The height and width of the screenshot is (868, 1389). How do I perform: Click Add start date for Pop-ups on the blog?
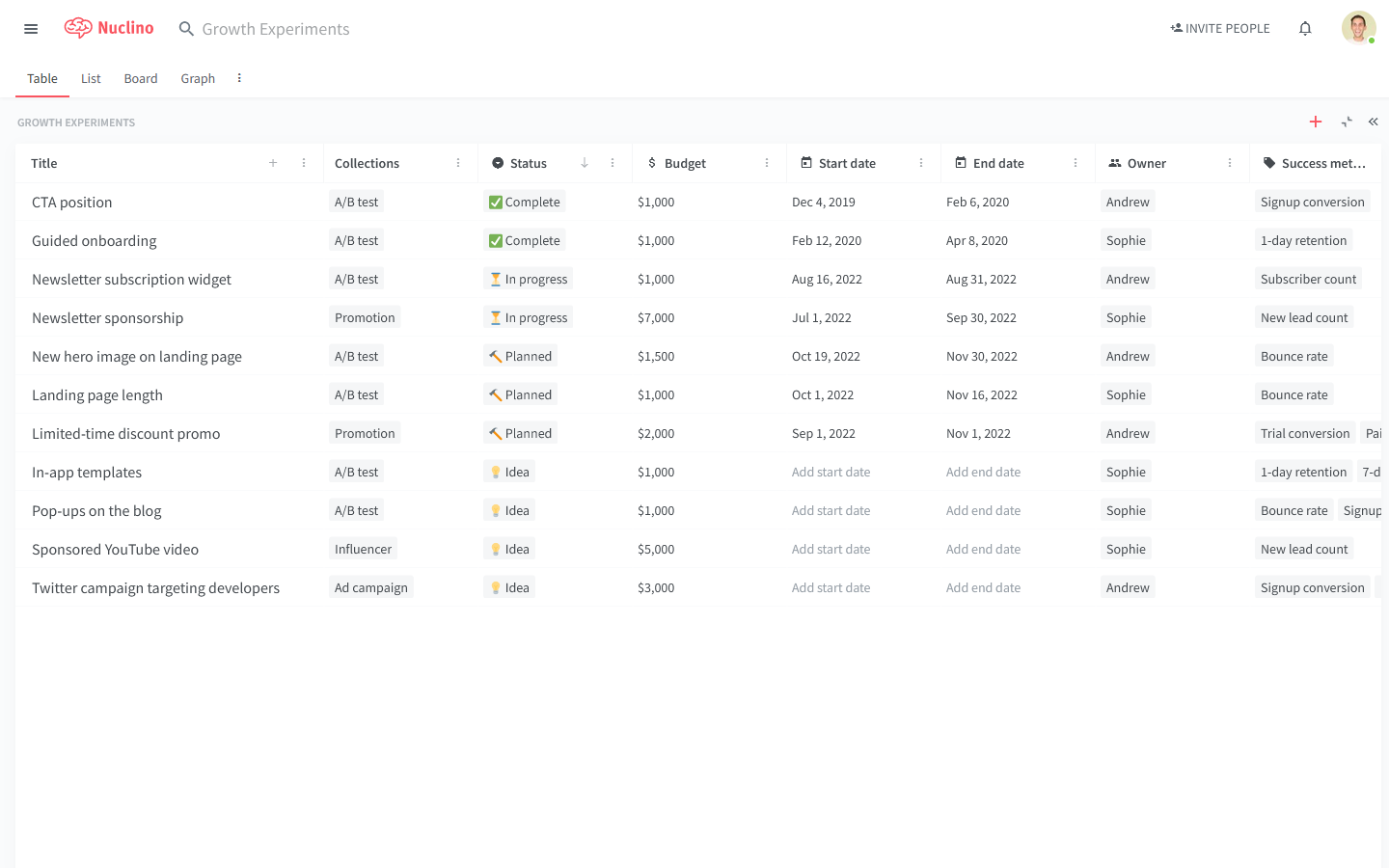click(831, 510)
